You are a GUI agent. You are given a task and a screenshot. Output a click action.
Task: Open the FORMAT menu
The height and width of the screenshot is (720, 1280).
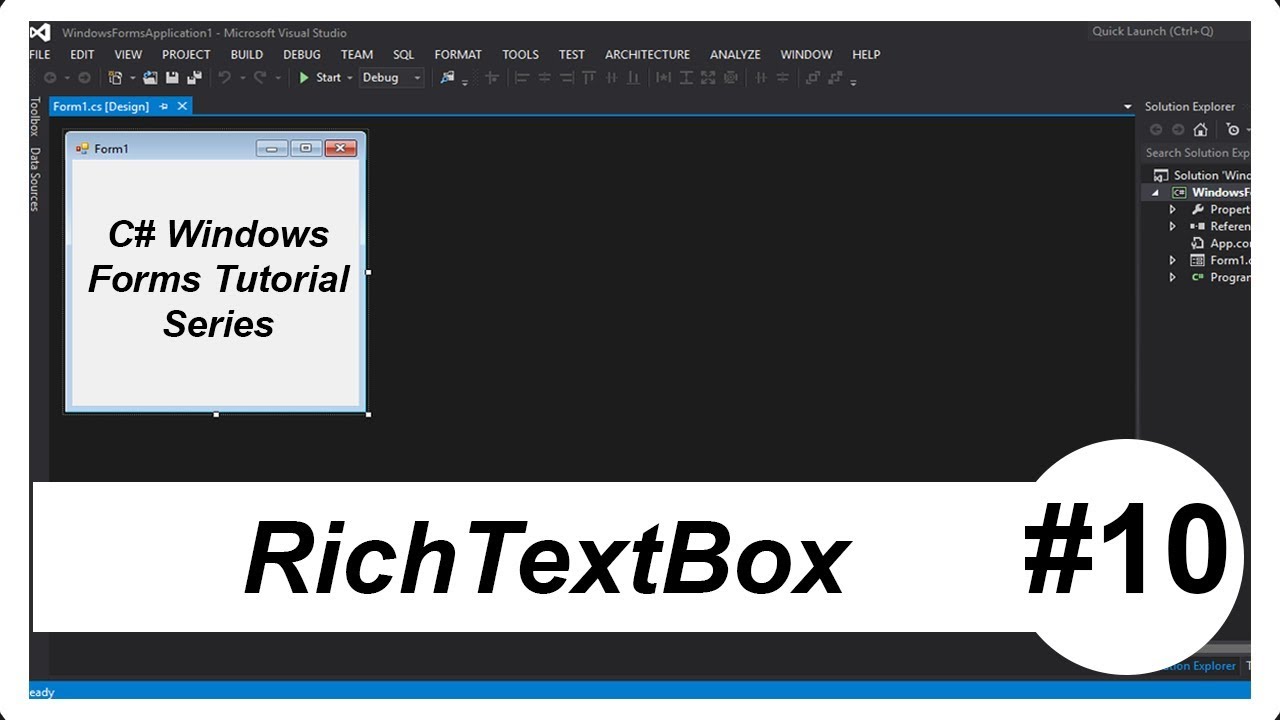(458, 55)
